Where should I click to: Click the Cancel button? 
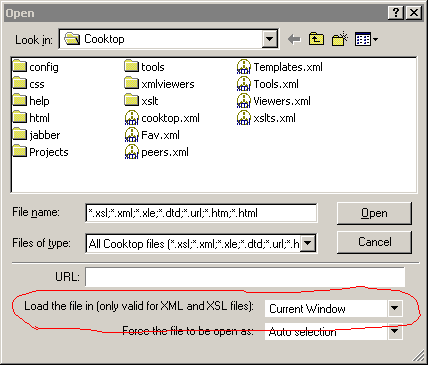pyautogui.click(x=374, y=242)
